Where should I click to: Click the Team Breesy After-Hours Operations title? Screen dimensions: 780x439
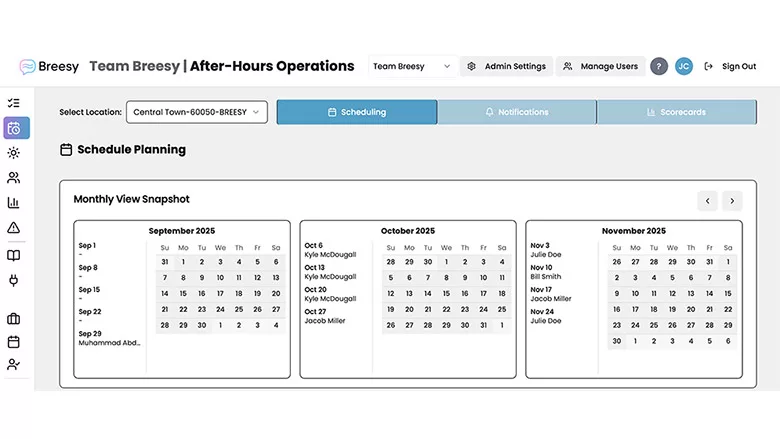pos(222,66)
